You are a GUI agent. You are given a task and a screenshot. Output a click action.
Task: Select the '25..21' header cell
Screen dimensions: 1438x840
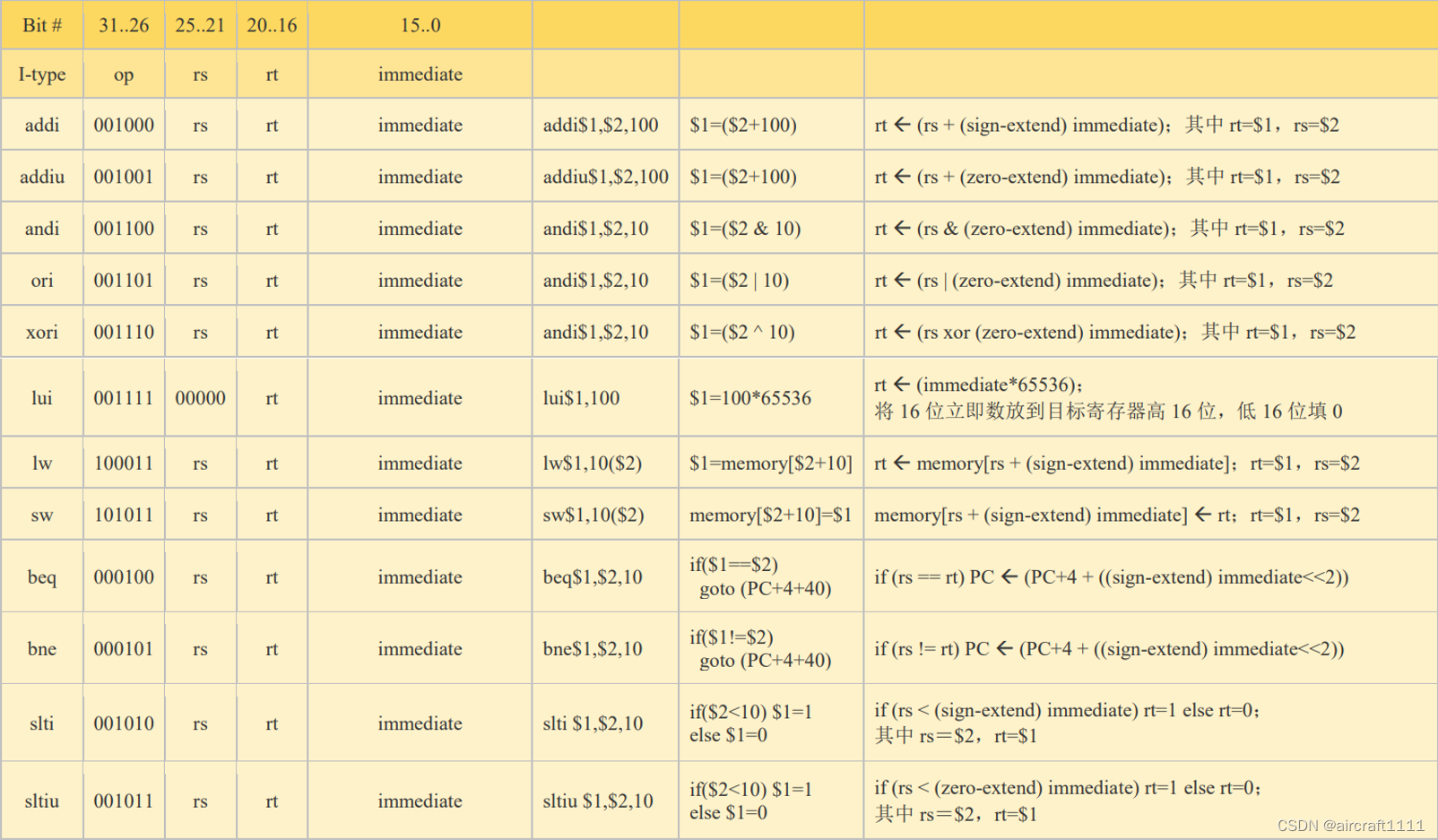[x=200, y=25]
